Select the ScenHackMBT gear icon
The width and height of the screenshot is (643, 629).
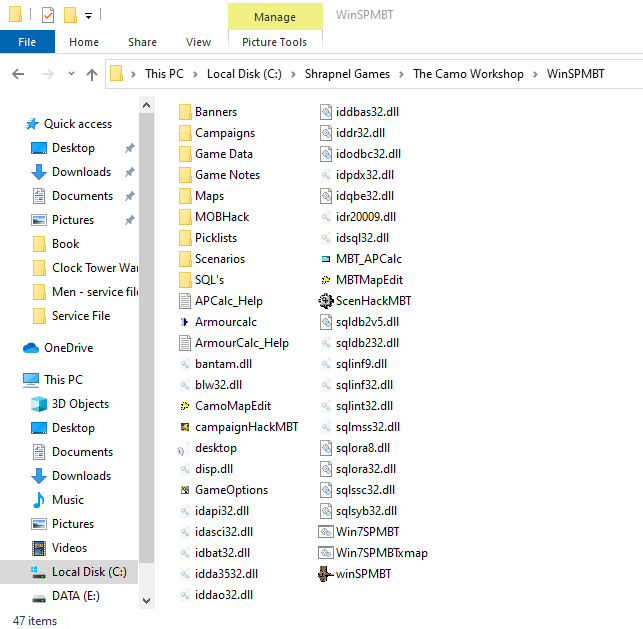pos(325,300)
